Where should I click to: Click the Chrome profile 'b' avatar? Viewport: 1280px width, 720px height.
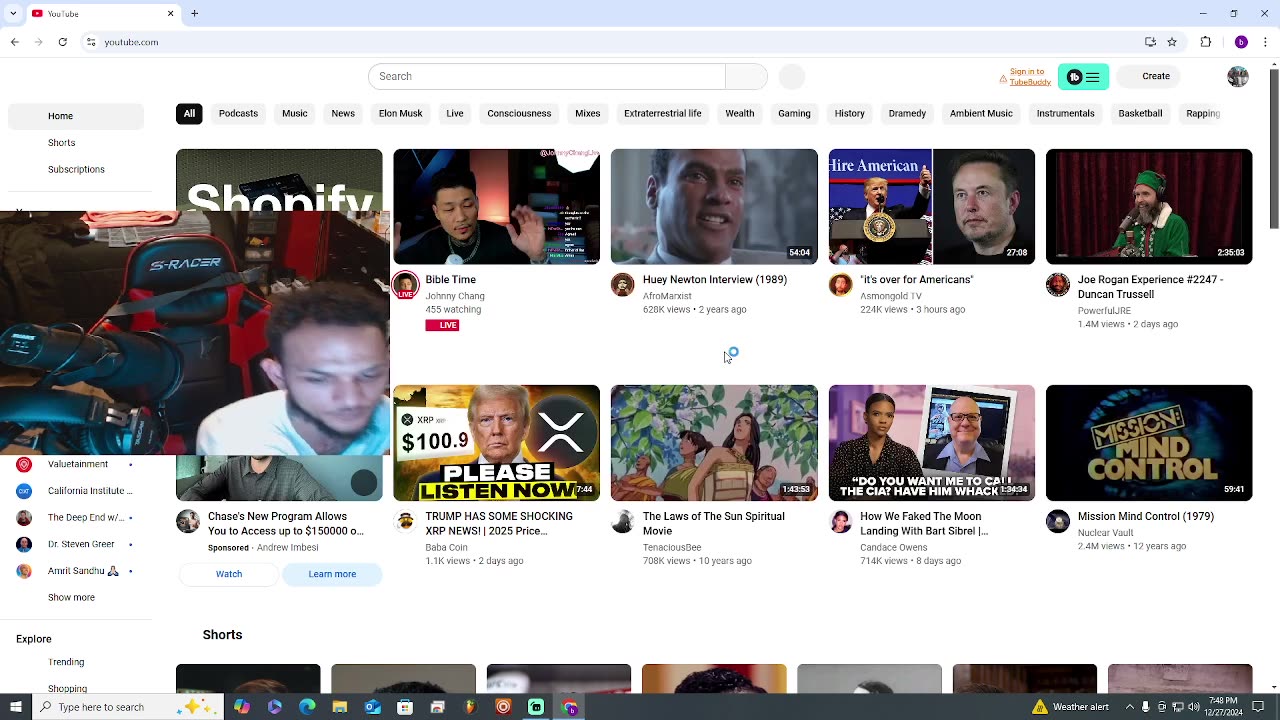click(1241, 42)
